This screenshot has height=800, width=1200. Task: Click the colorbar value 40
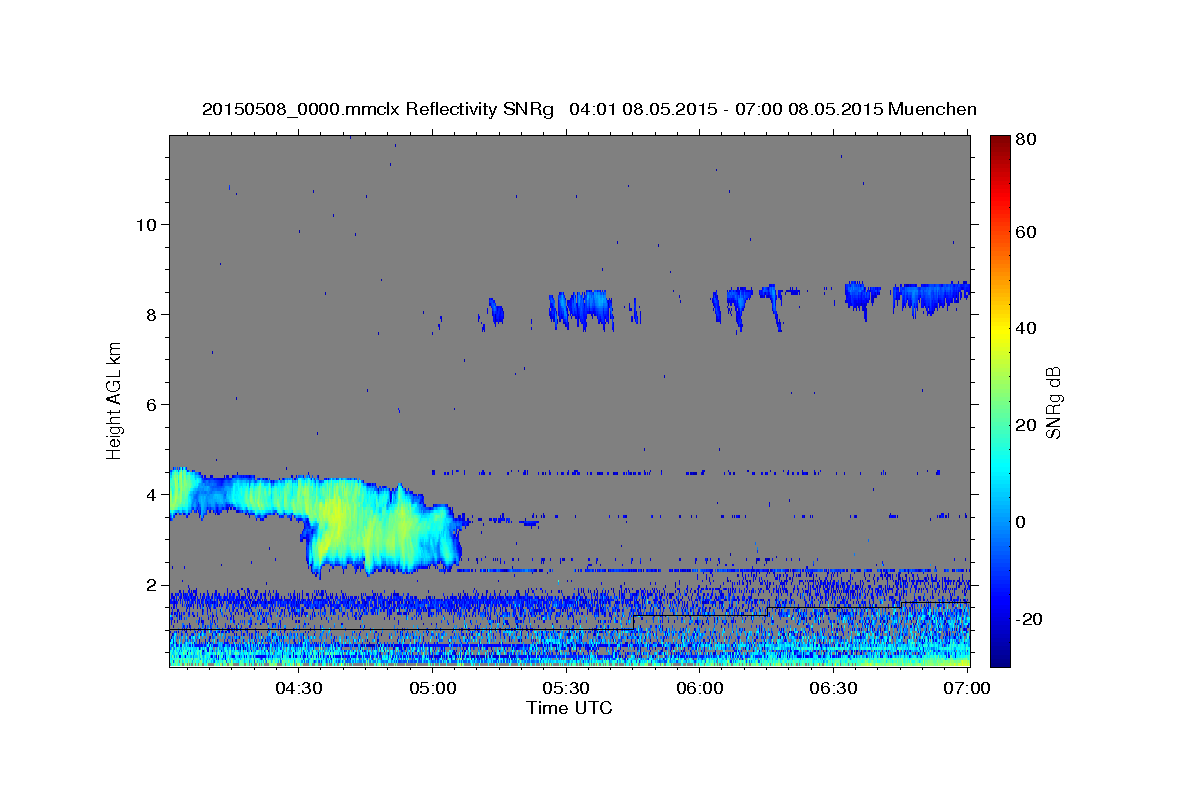[1027, 329]
